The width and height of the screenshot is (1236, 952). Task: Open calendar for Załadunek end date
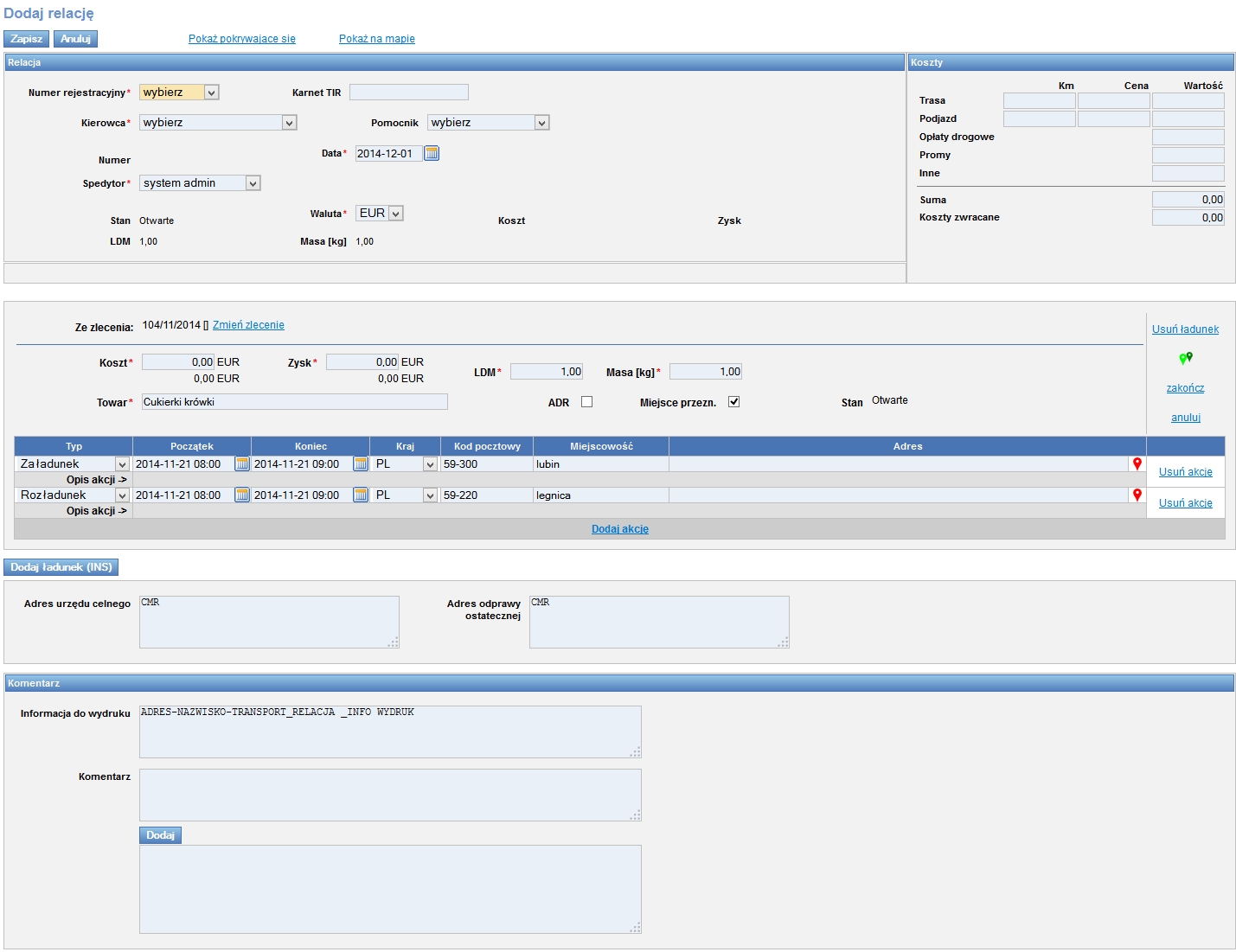(361, 464)
